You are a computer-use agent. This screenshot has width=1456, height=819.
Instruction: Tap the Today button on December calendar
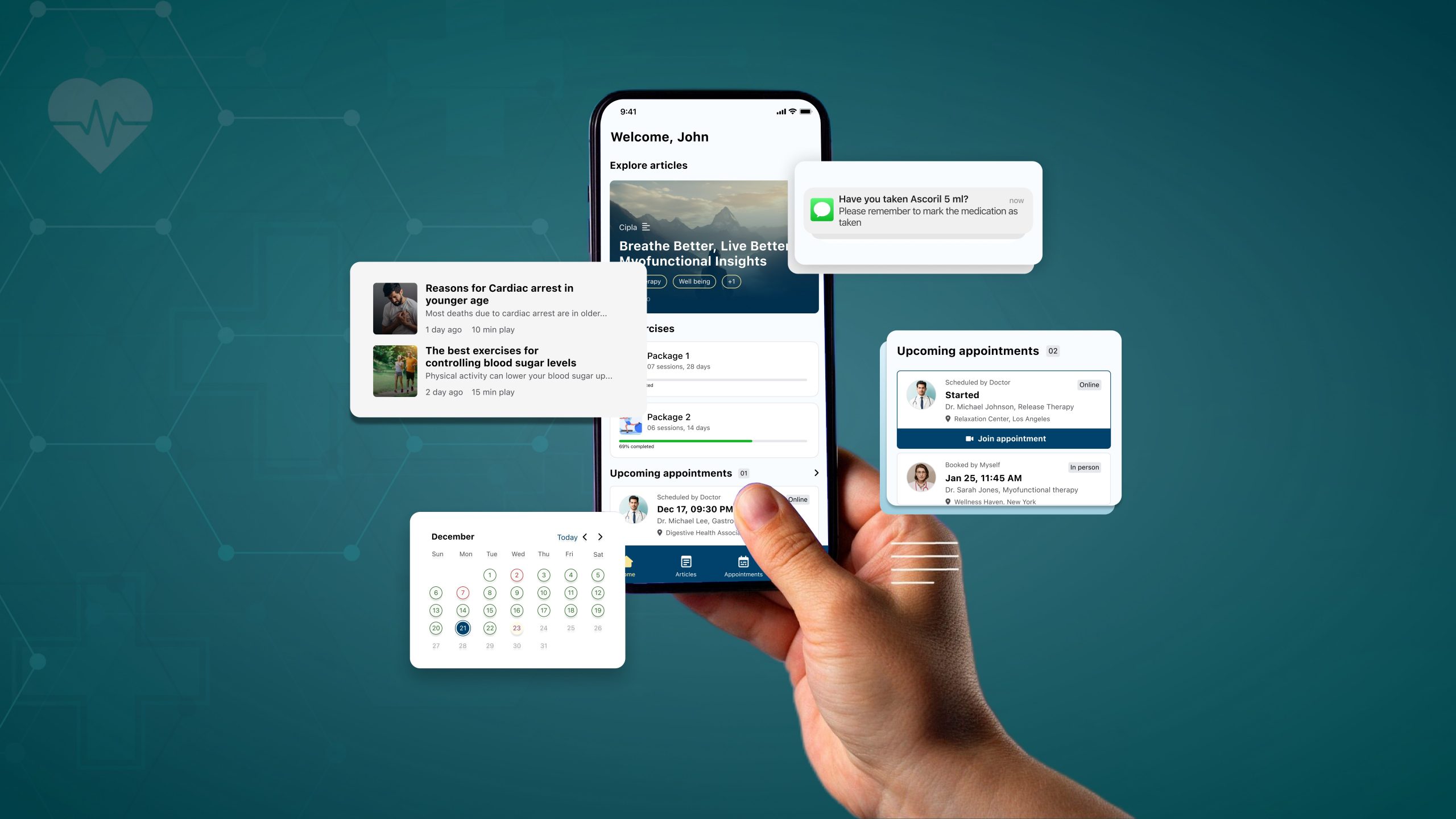tap(566, 537)
